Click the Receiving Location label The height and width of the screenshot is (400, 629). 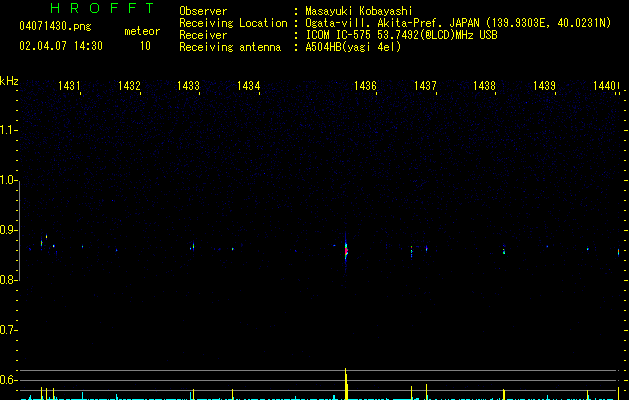tap(233, 23)
